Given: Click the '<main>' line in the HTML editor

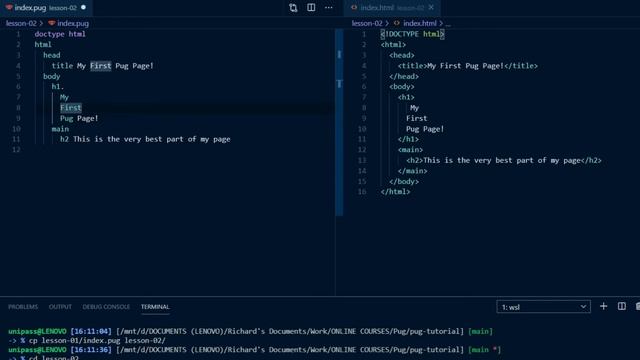Looking at the screenshot, I should (x=410, y=150).
